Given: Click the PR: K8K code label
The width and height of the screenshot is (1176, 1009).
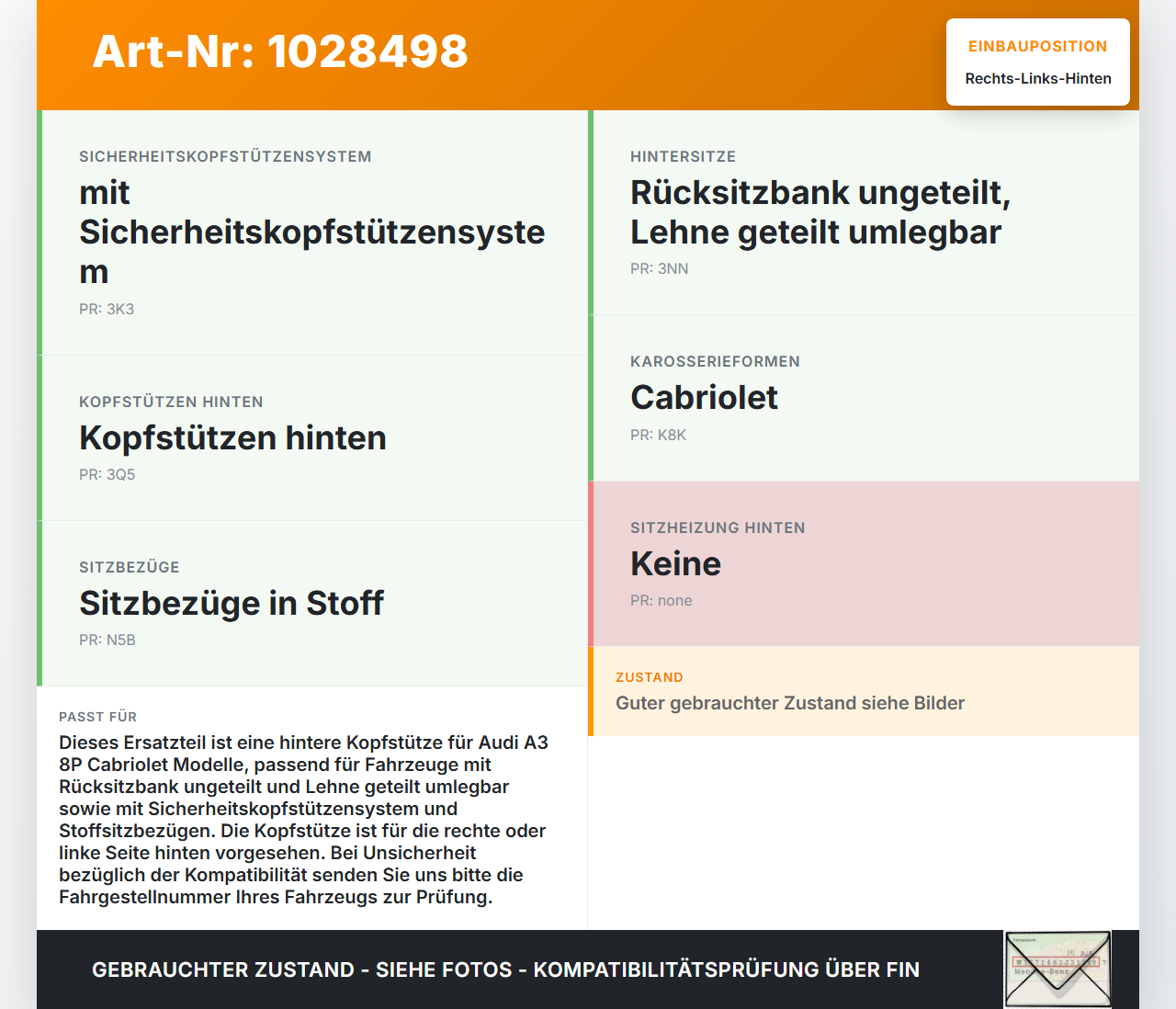Looking at the screenshot, I should (x=658, y=435).
